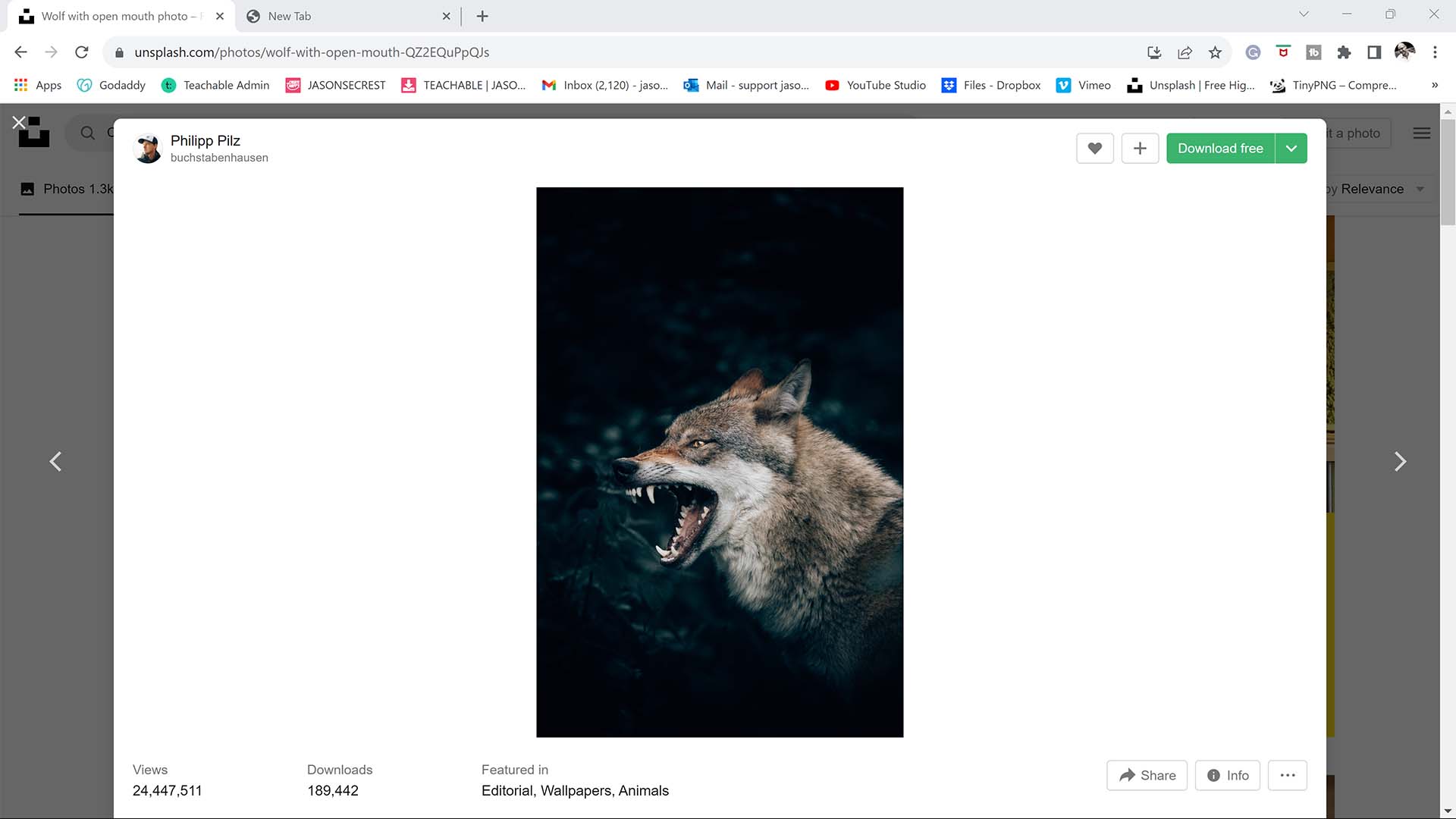Open the Grammarly extension icon
Viewport: 1456px width, 819px height.
click(1253, 52)
